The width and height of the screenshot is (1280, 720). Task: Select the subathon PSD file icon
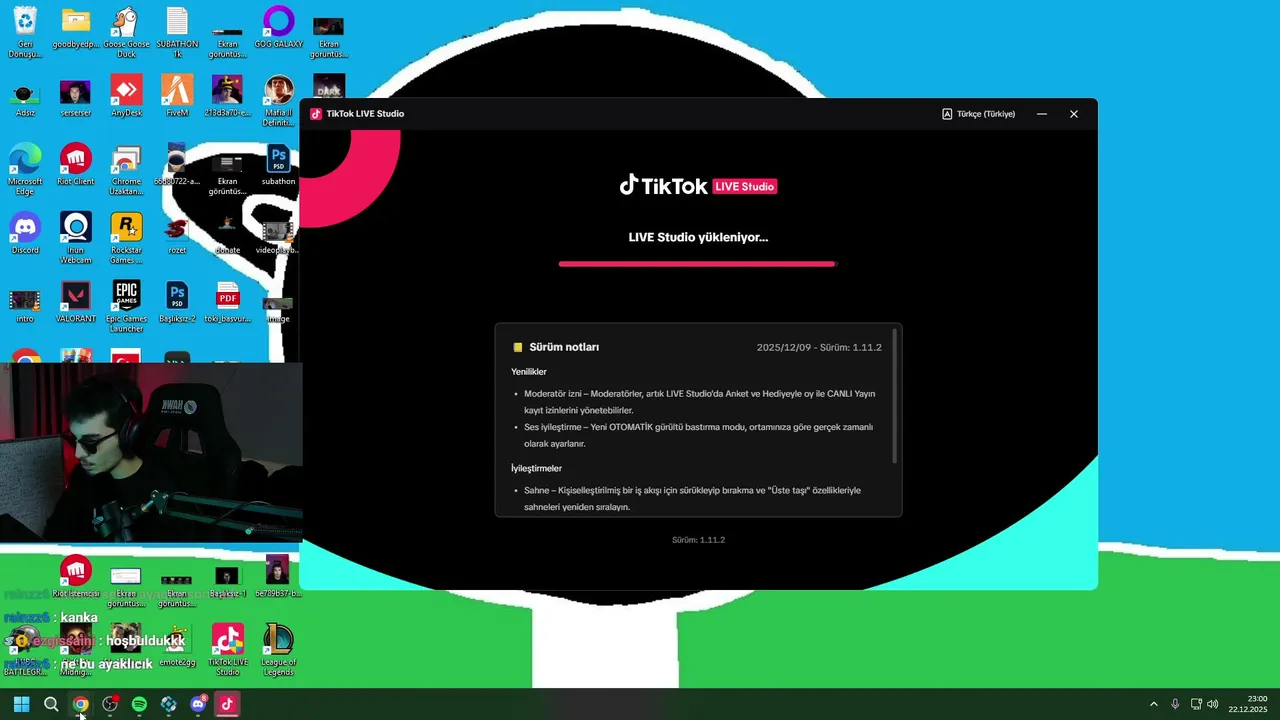pyautogui.click(x=278, y=165)
